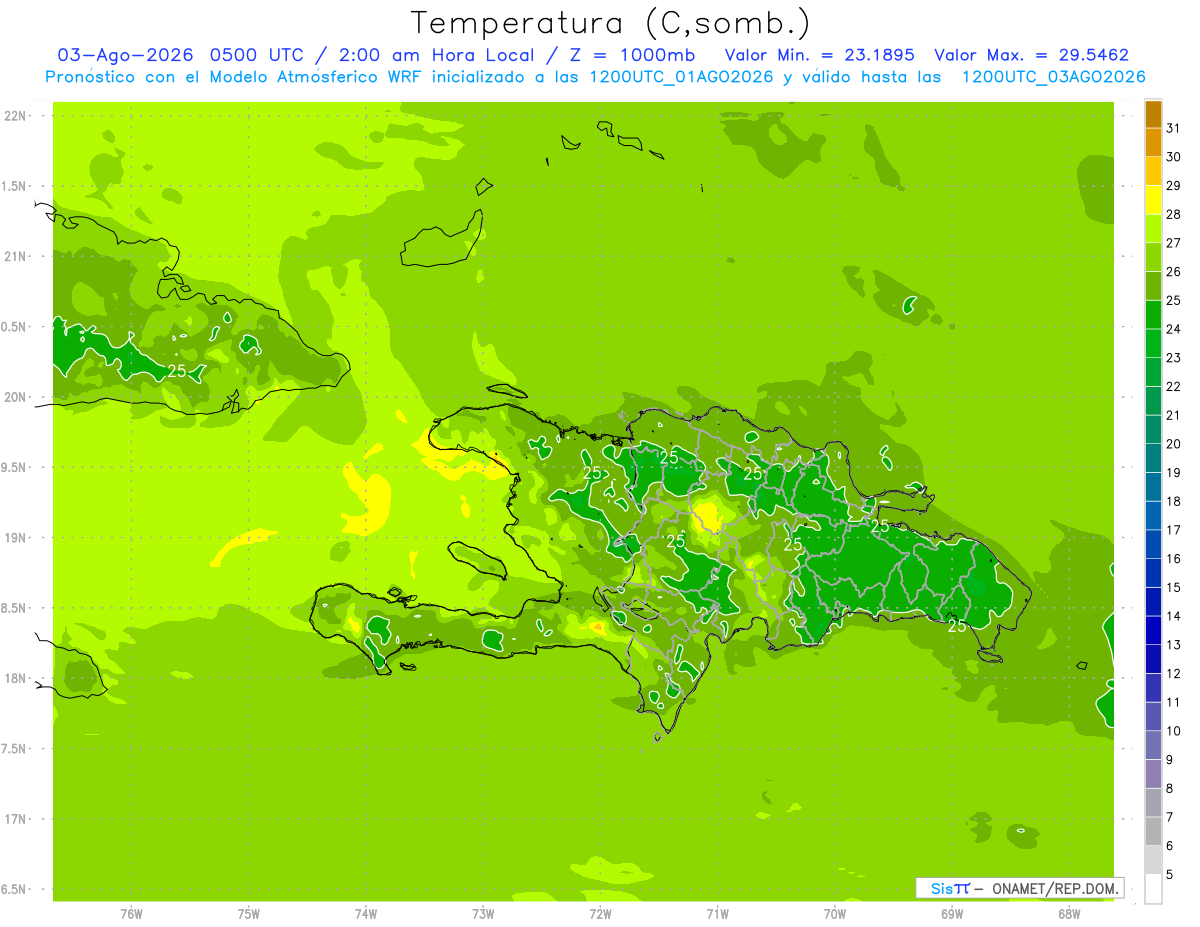This screenshot has width=1200, height=927.
Task: Click the legend value 25
Action: pos(1173,300)
